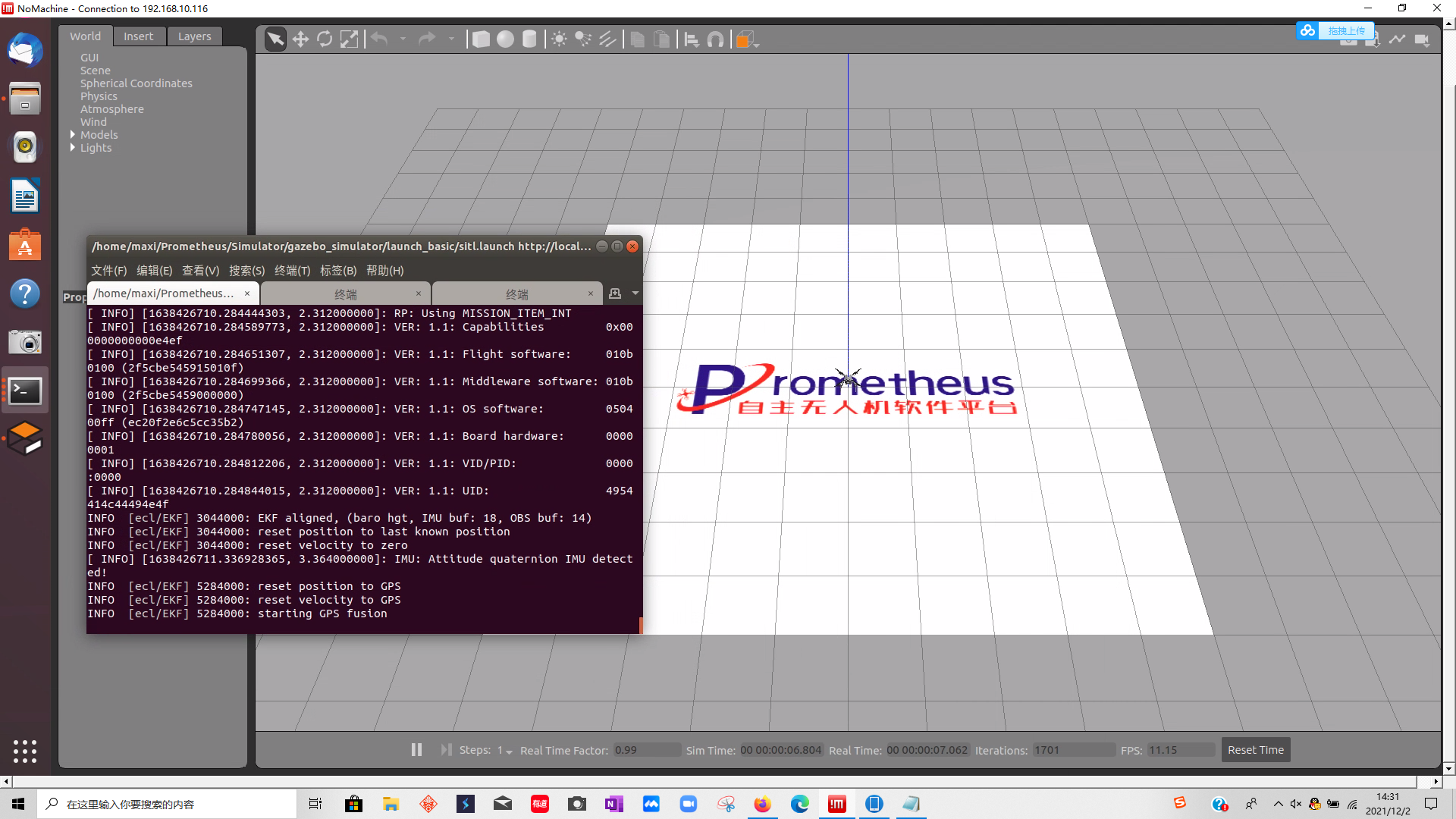1456x819 pixels.
Task: Open LibreOffice Writer from the dock
Action: 25,196
